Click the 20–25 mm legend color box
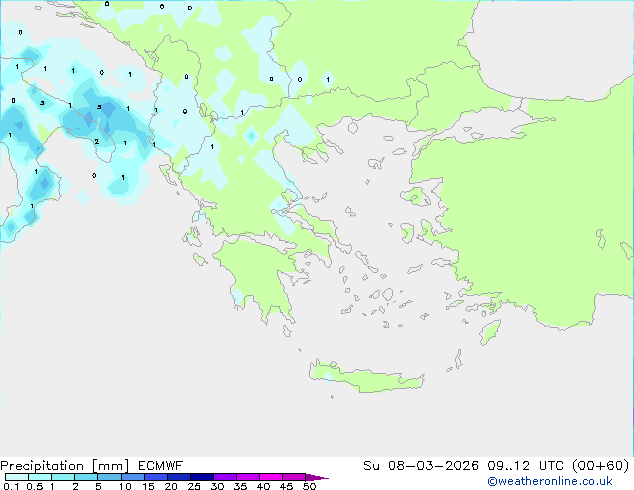Viewport: 634px width, 490px height. 179,477
